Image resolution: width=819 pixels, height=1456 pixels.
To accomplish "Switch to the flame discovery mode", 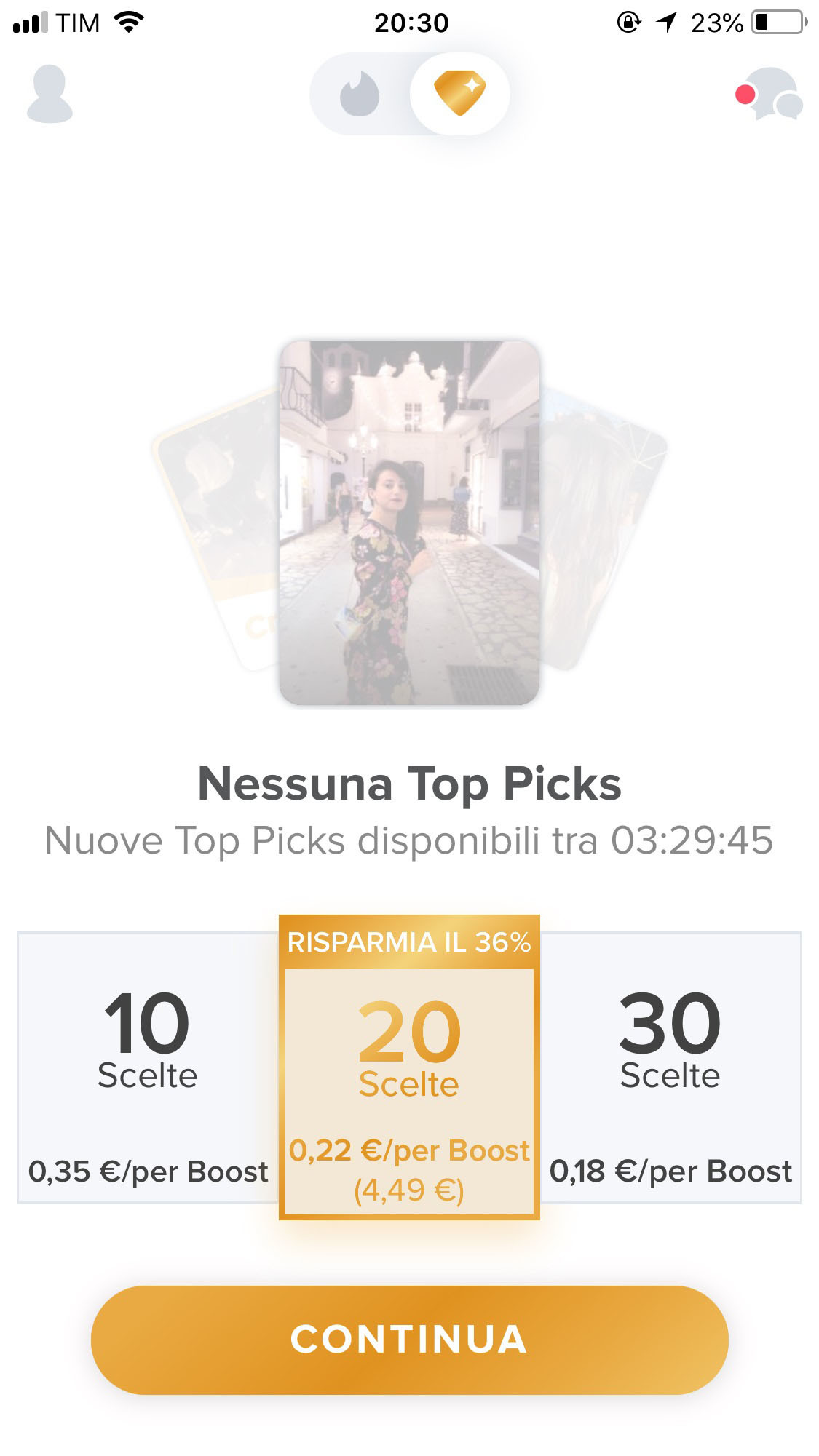I will (360, 95).
